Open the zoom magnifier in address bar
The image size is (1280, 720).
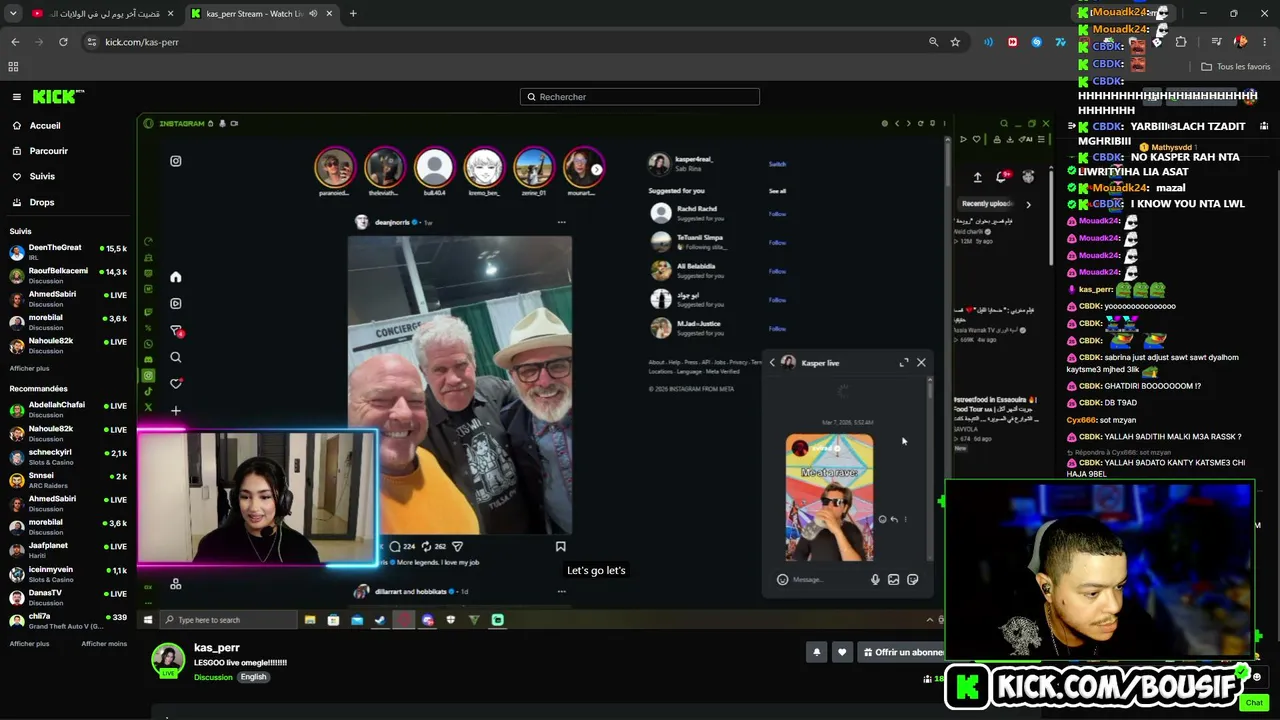[934, 42]
